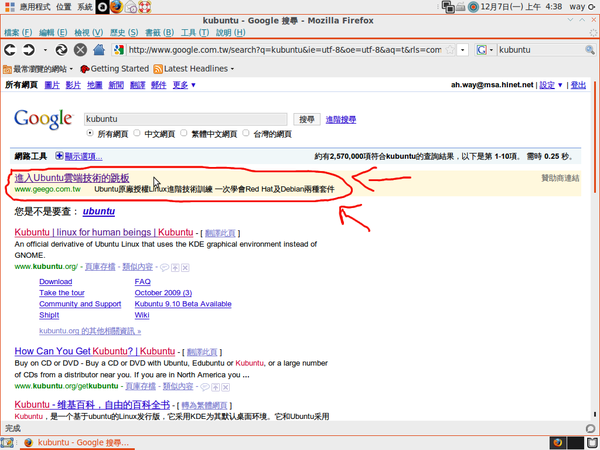Click the suggested ubuntu spelling link

pyautogui.click(x=99, y=211)
